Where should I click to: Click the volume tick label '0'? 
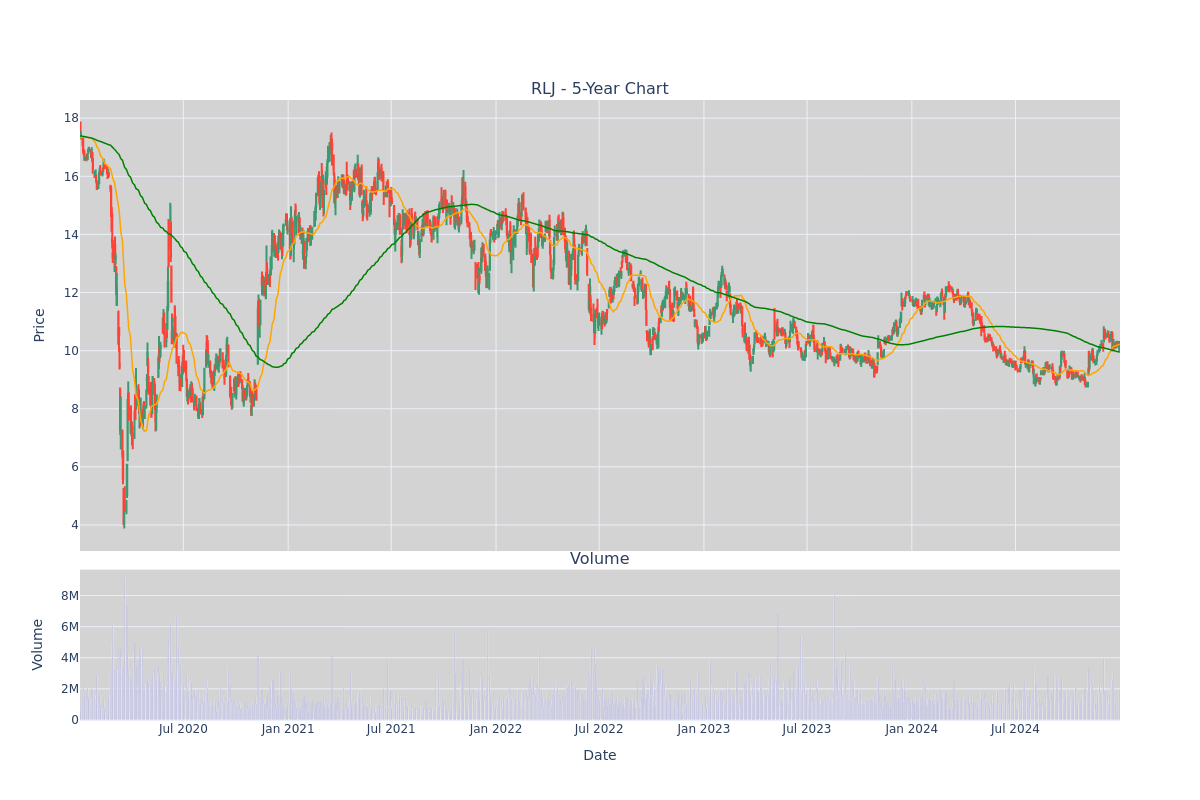[75, 720]
